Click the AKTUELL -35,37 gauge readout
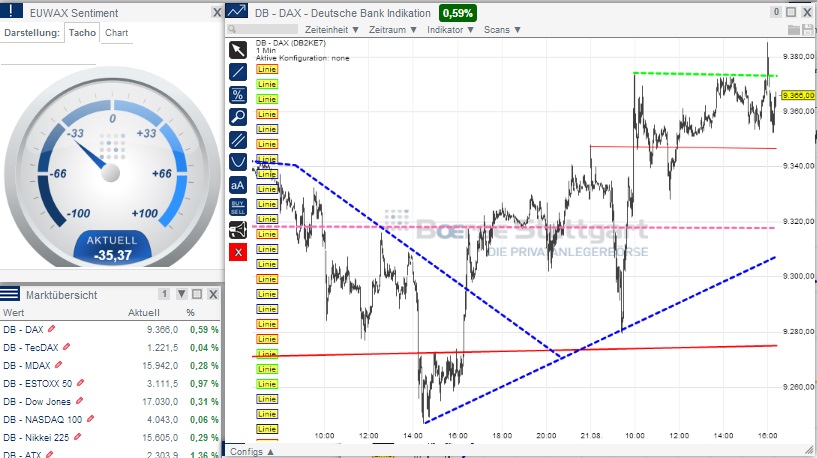 pos(112,248)
